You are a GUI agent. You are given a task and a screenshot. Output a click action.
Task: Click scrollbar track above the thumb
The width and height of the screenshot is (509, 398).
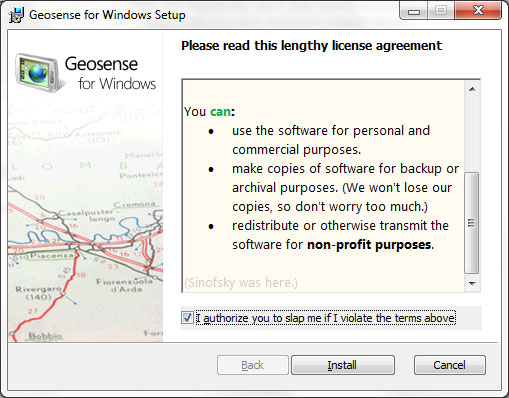click(472, 135)
